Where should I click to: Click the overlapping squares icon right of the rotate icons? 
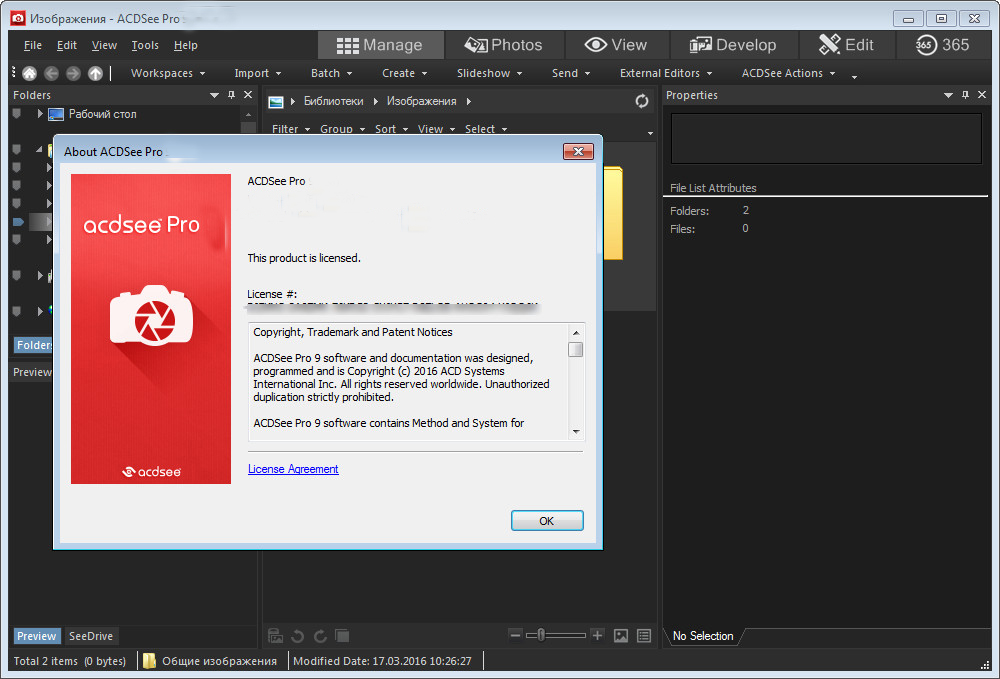point(342,636)
